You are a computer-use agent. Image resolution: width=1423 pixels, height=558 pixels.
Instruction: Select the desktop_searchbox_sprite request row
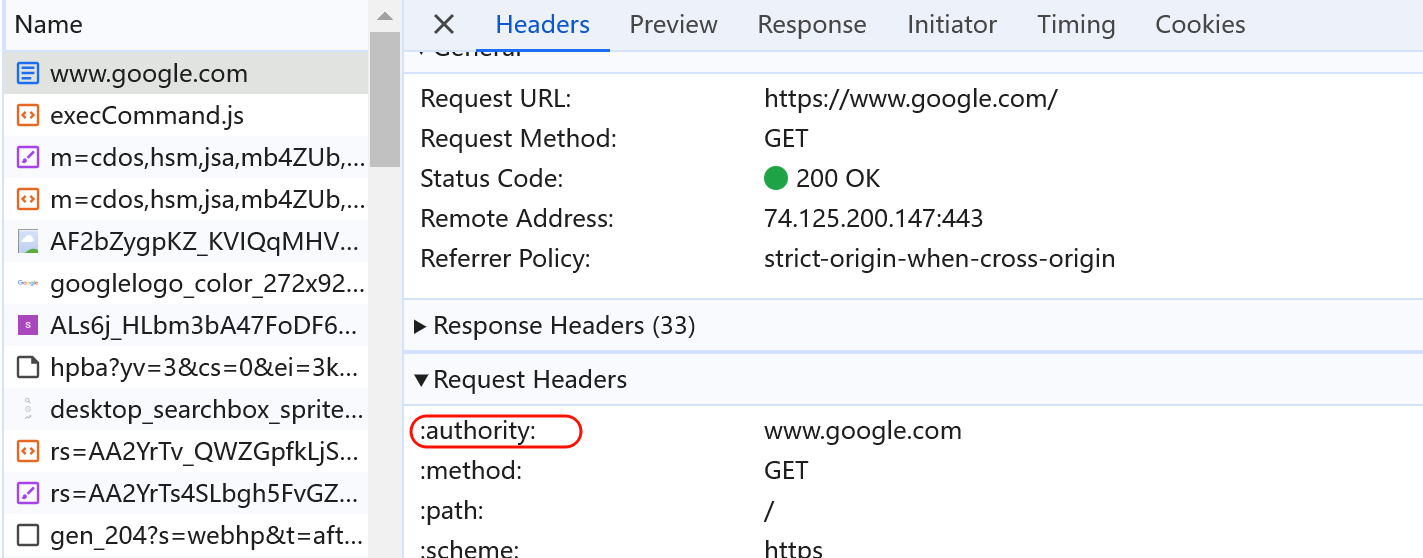(x=206, y=410)
